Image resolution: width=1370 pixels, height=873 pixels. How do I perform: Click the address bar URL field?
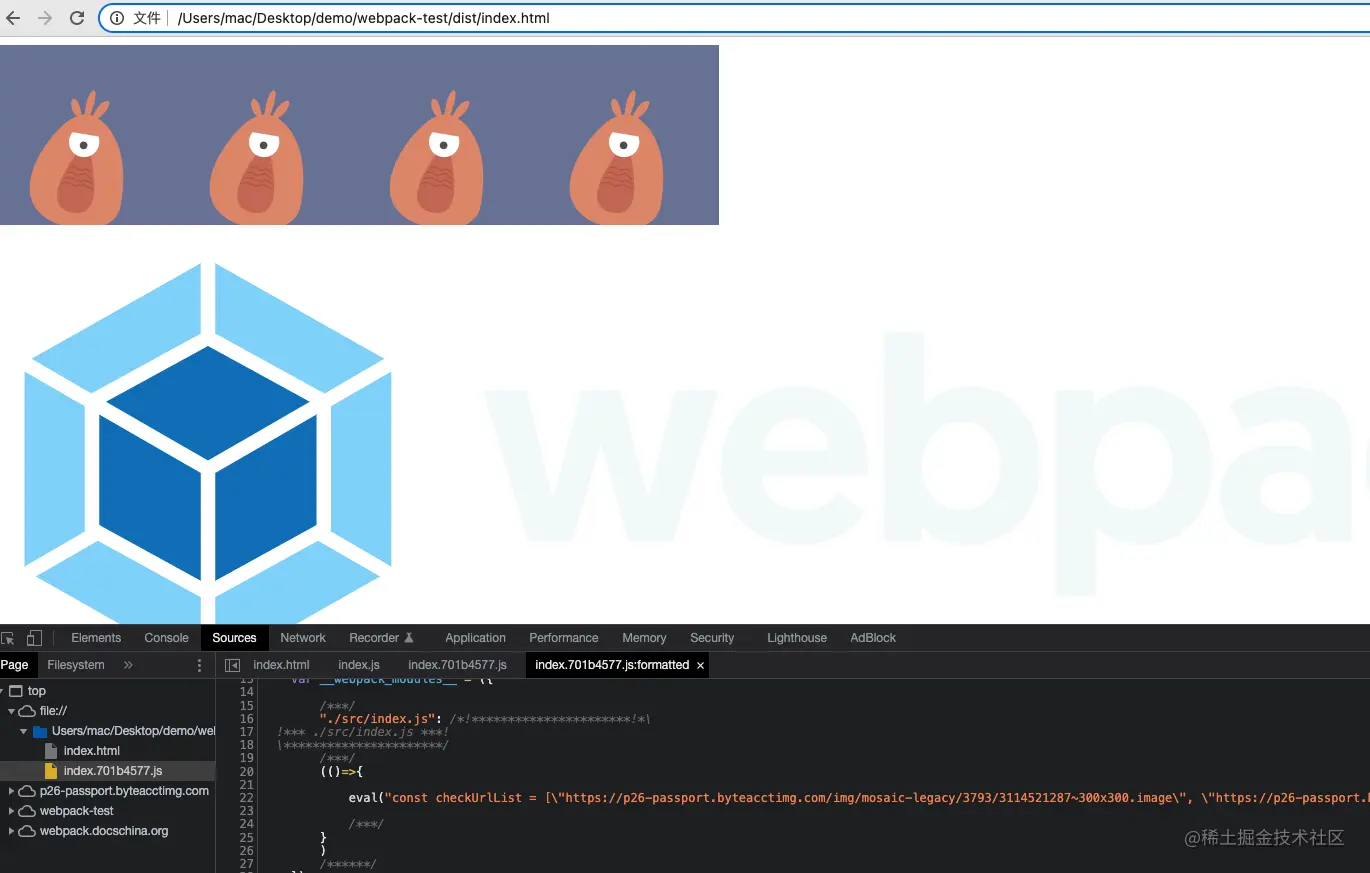tap(735, 18)
